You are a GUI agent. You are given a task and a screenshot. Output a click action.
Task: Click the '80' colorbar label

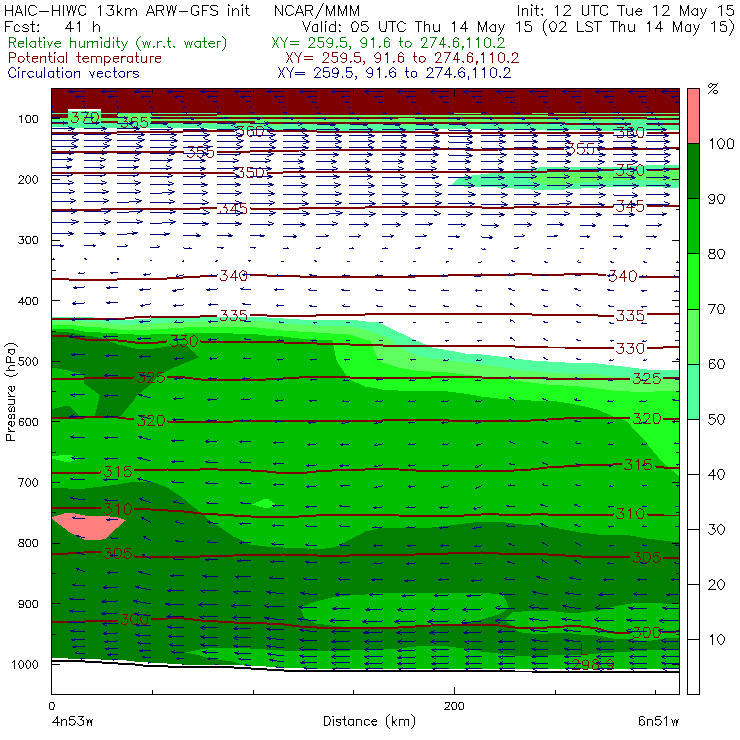click(717, 254)
